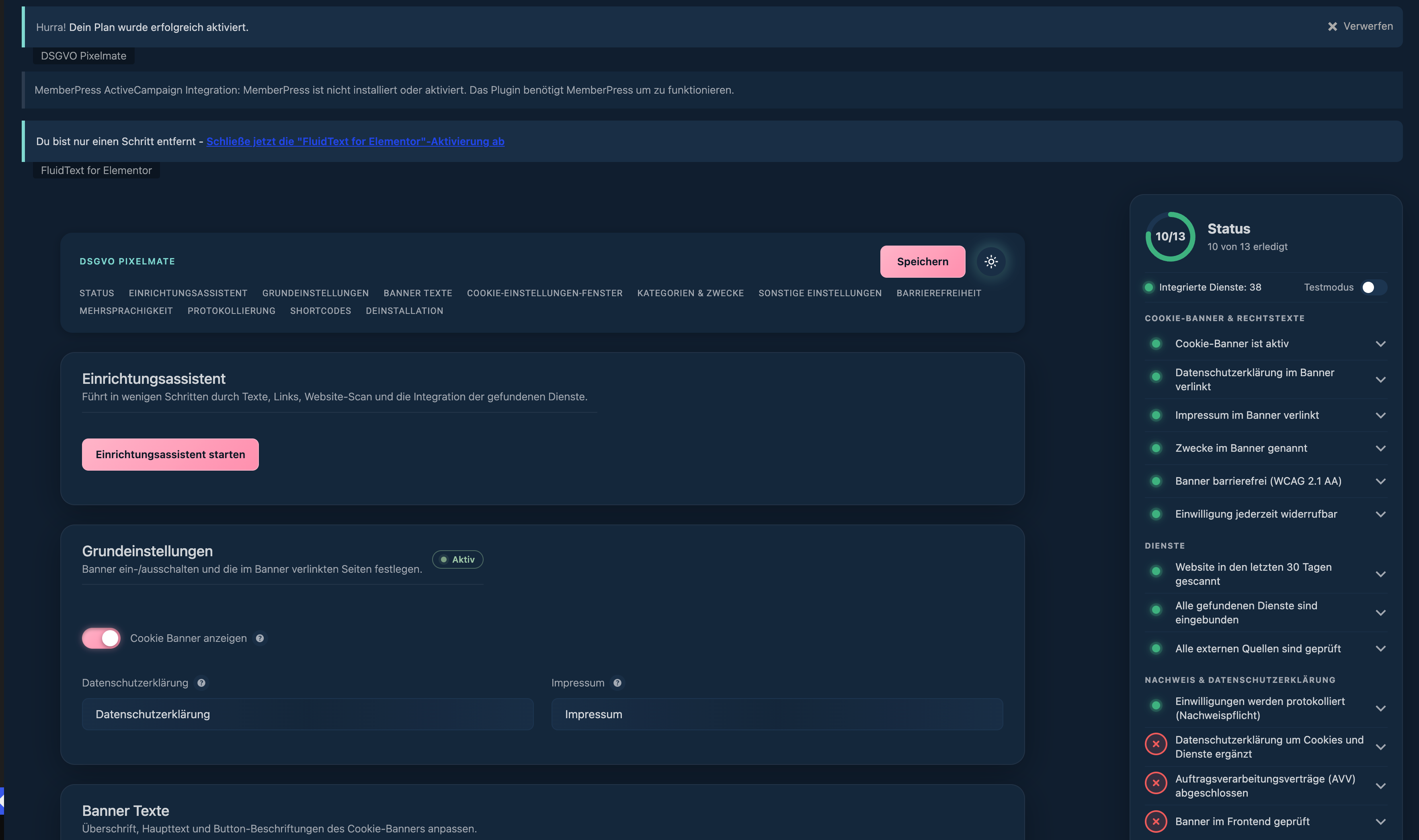The height and width of the screenshot is (840, 1419).
Task: Click the 10/13 progress ring
Action: click(x=1170, y=237)
